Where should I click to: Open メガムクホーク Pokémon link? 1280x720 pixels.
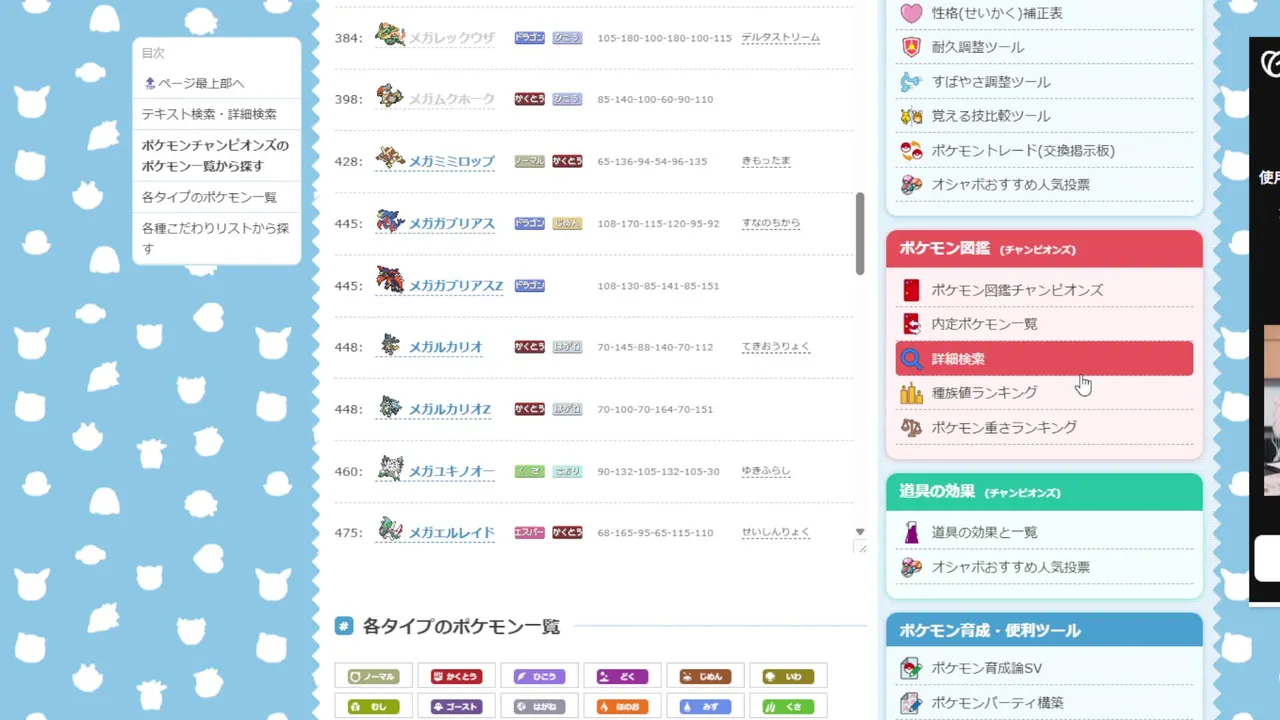point(451,100)
